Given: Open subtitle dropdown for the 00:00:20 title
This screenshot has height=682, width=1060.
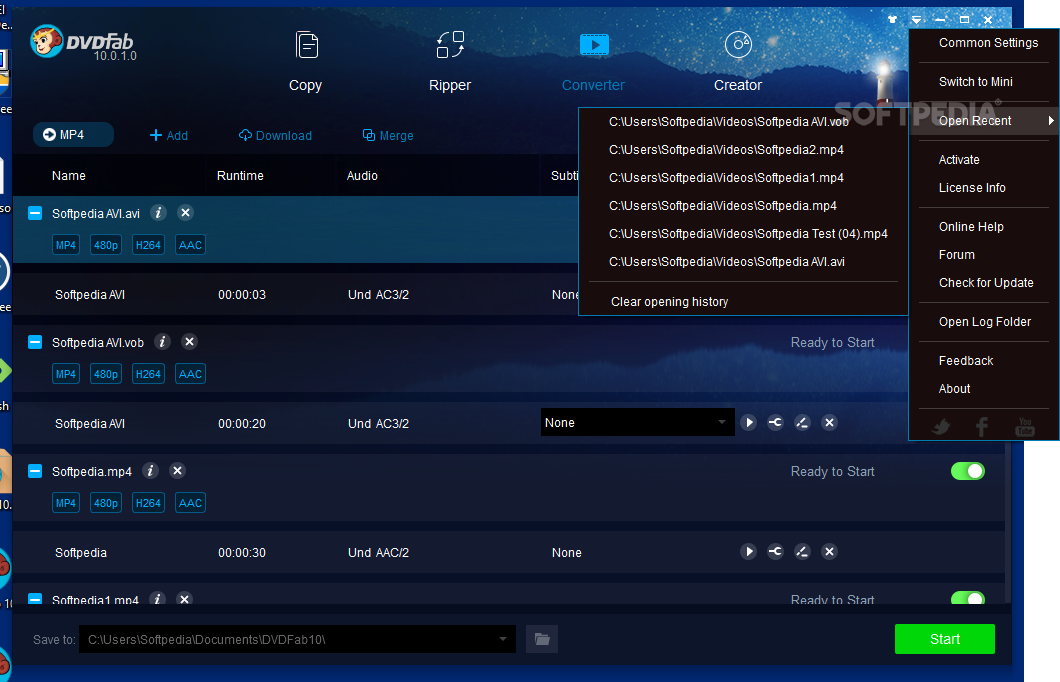Looking at the screenshot, I should tap(637, 422).
